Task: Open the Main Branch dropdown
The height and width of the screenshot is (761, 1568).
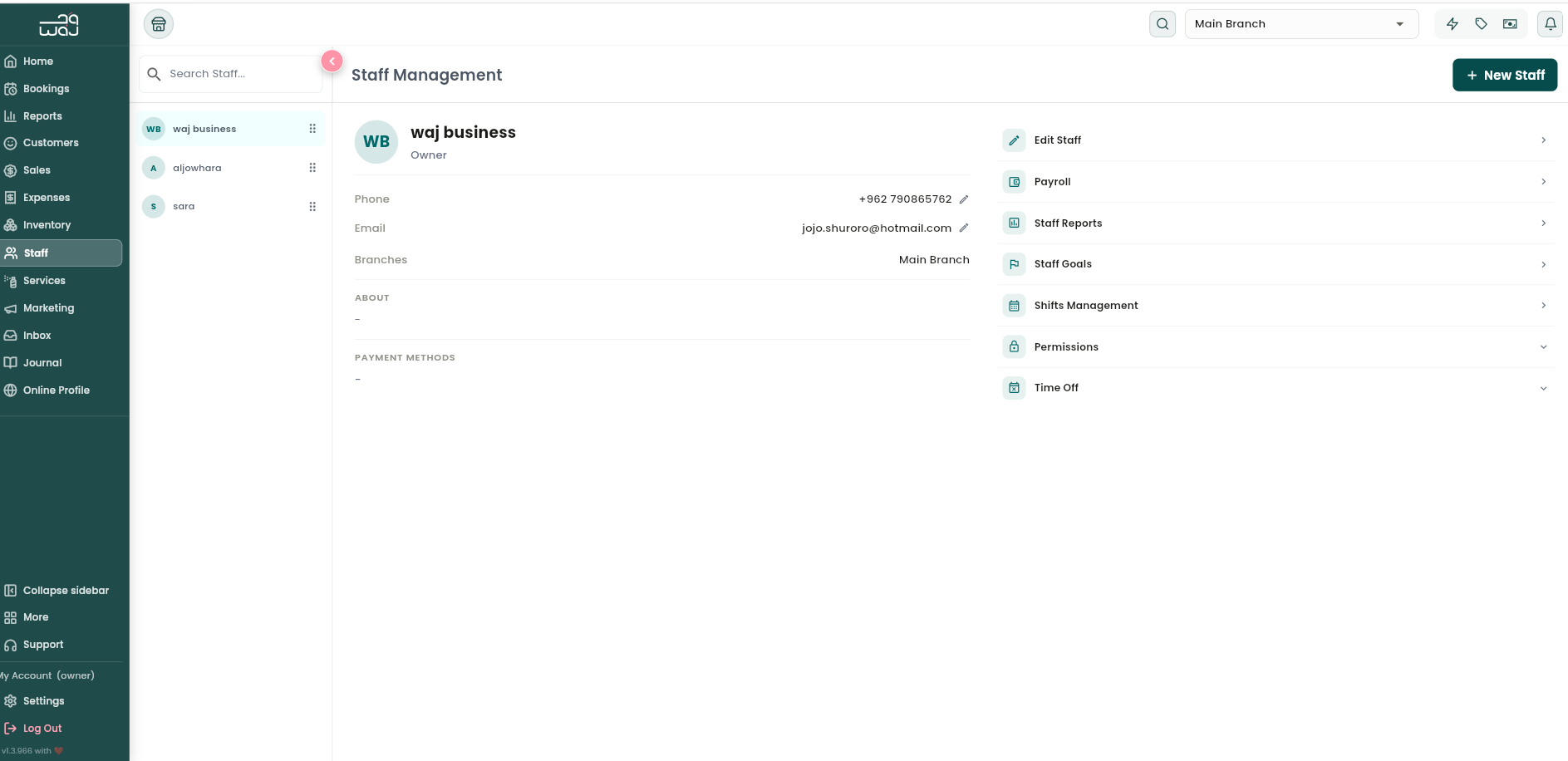Action: point(1301,24)
